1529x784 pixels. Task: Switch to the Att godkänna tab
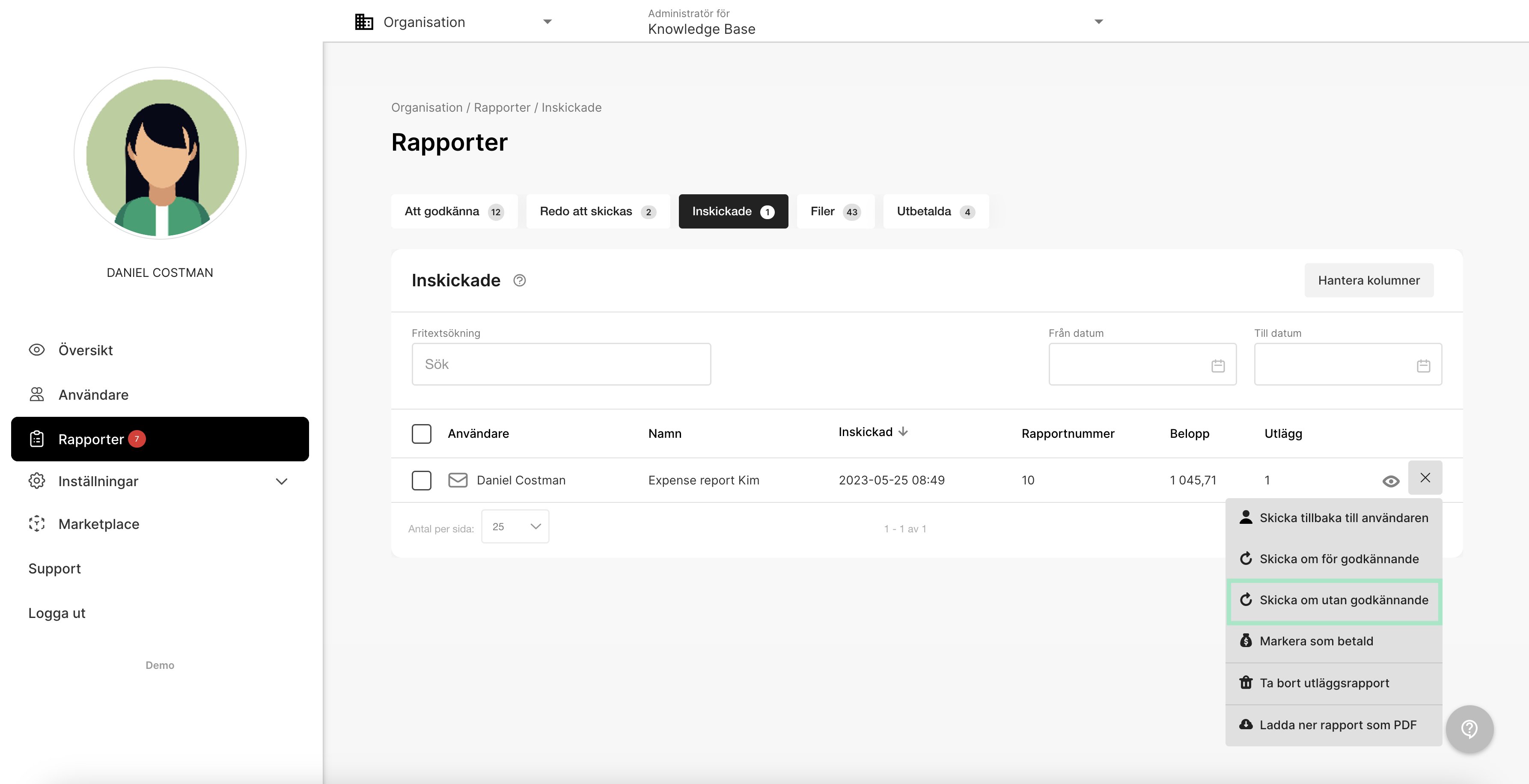[x=454, y=211]
